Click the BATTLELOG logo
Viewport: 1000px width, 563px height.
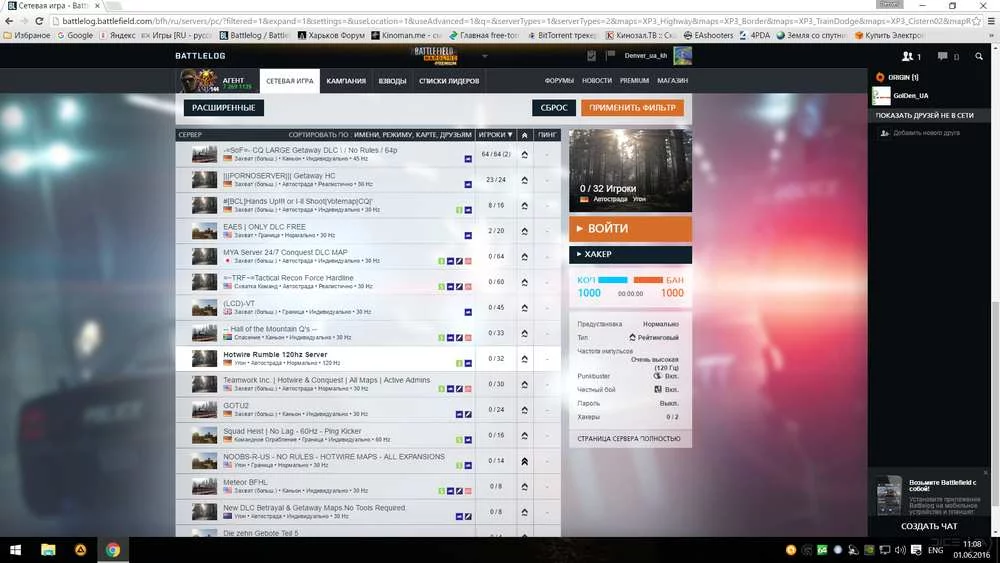pyautogui.click(x=200, y=55)
